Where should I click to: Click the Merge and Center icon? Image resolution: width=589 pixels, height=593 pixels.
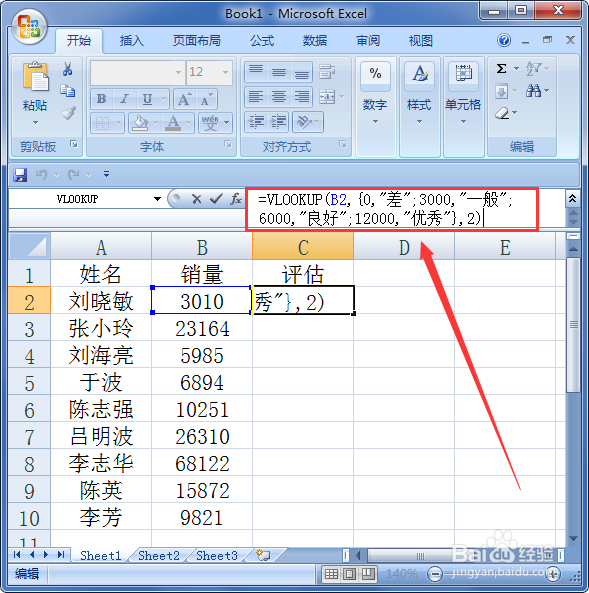point(327,96)
